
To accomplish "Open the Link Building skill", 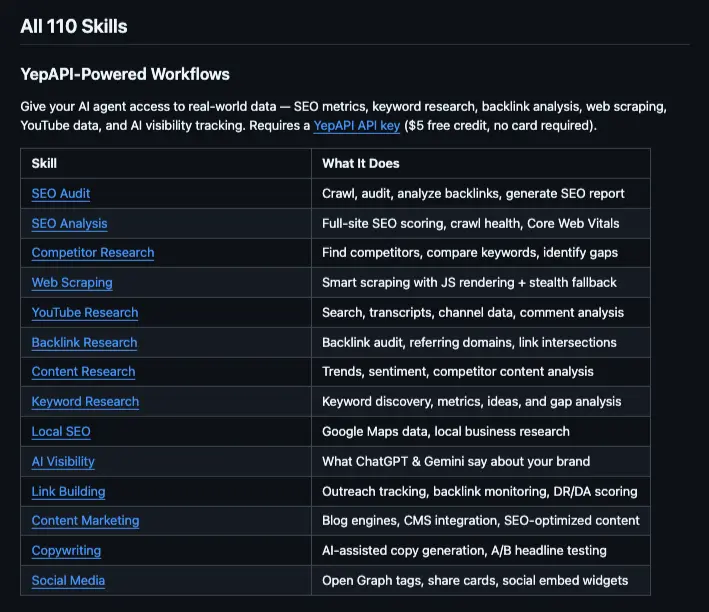I will click(x=68, y=491).
